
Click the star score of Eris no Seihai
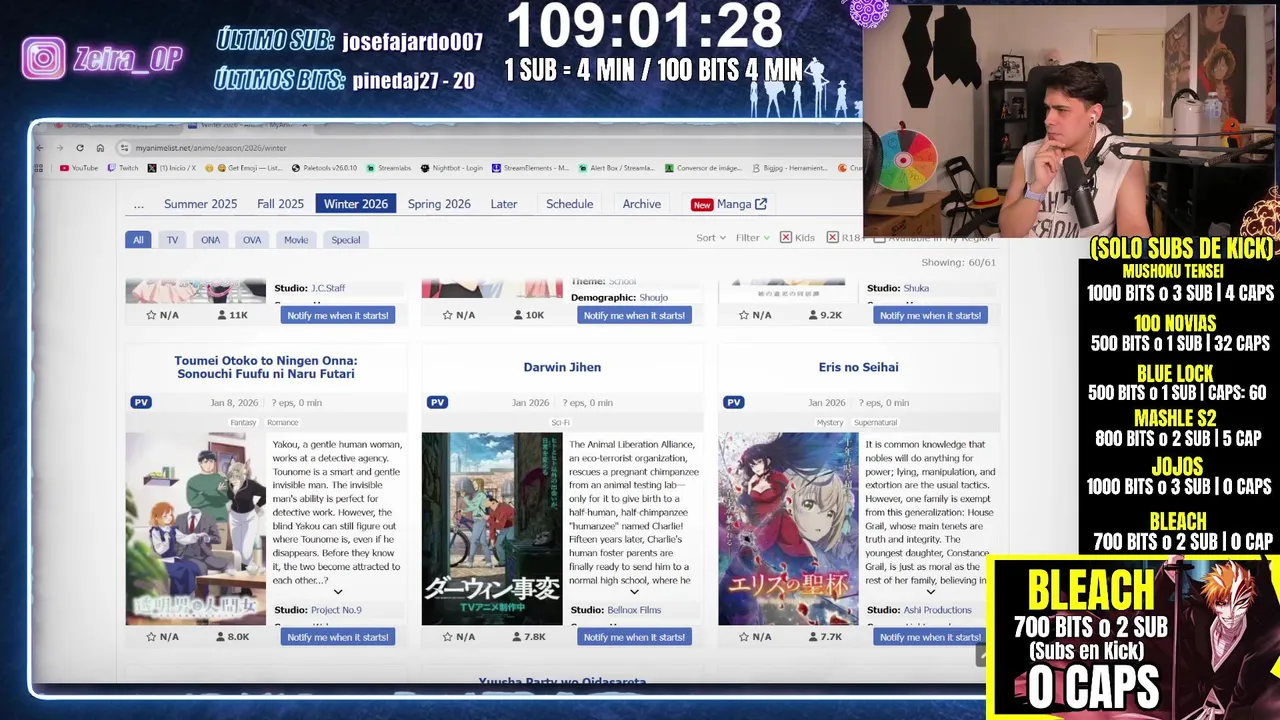point(756,637)
